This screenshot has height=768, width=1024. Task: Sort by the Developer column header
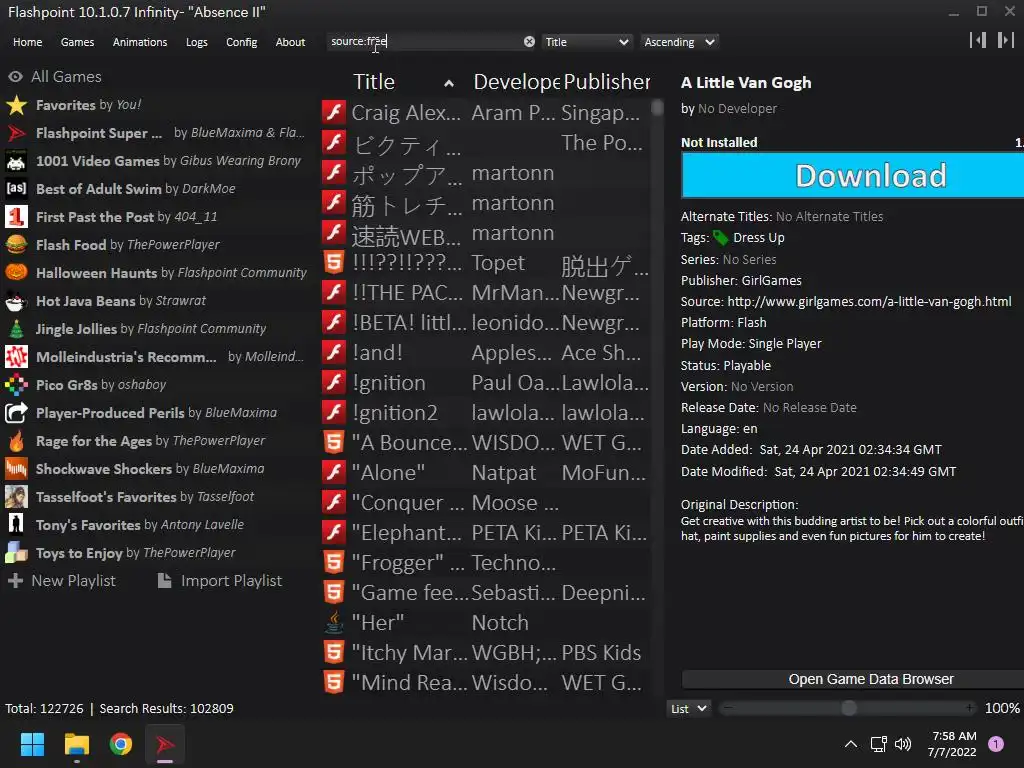tap(516, 82)
